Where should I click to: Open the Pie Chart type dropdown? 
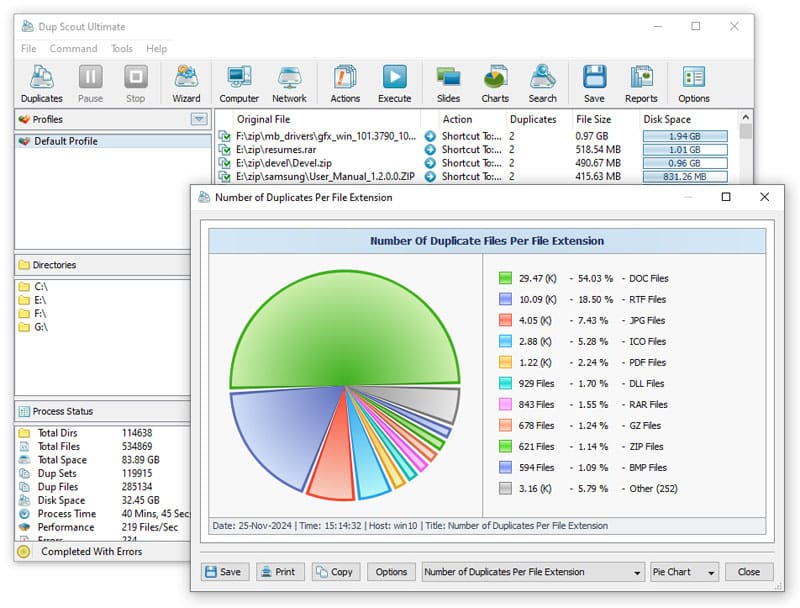(x=685, y=572)
